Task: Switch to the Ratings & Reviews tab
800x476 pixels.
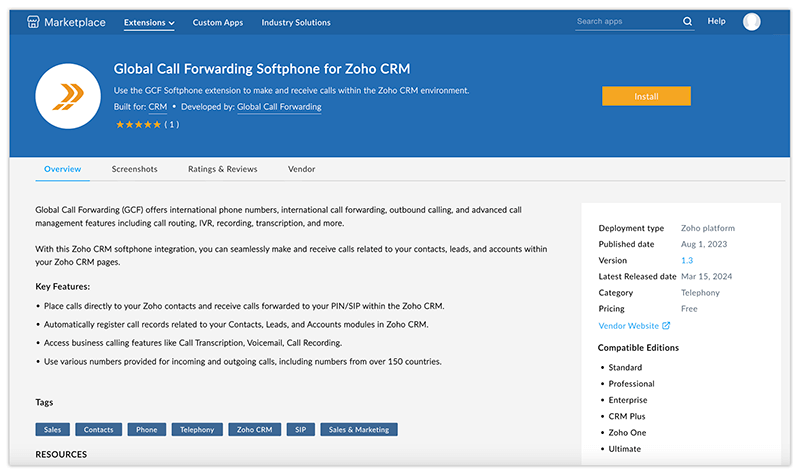Action: pyautogui.click(x=222, y=169)
